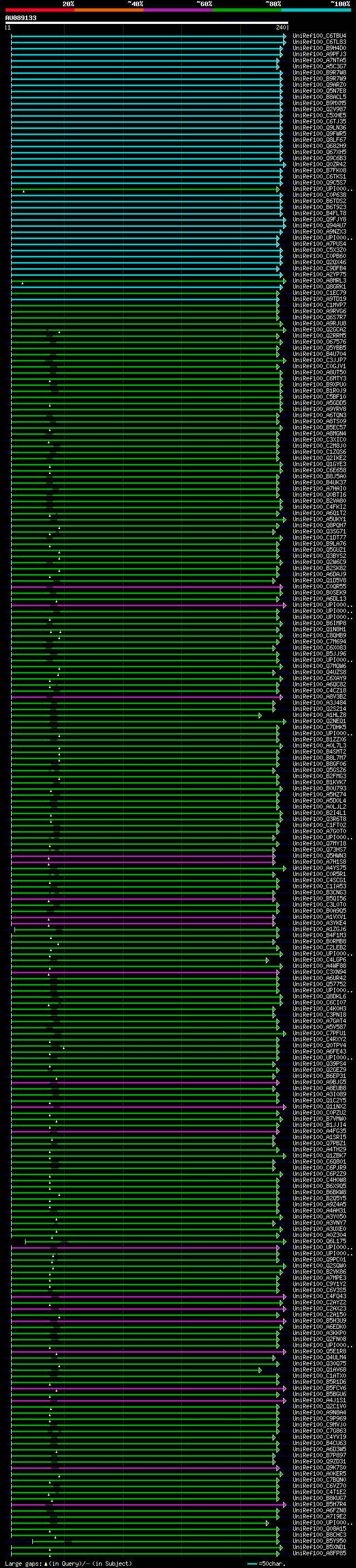Click the UniRef100_C0P638 label
Screen dimensions: 356x1568
pos(319,195)
